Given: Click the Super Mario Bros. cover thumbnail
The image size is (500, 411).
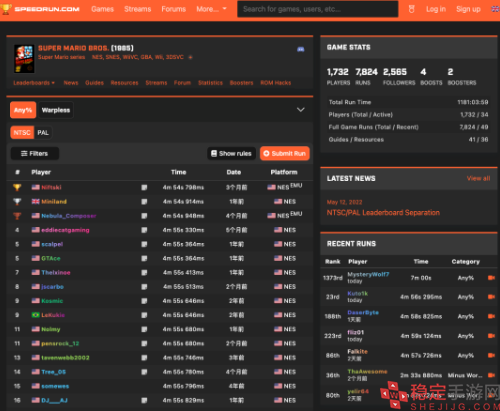Looking at the screenshot, I should (24, 59).
